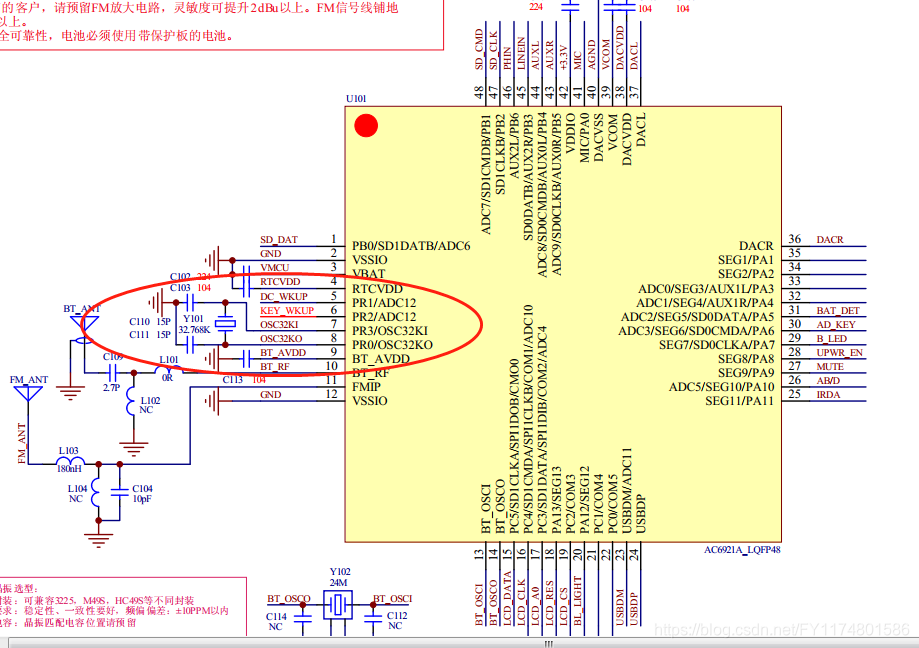Click the FMIP pin name
Viewport: 919px width, 648px height.
coord(366,387)
